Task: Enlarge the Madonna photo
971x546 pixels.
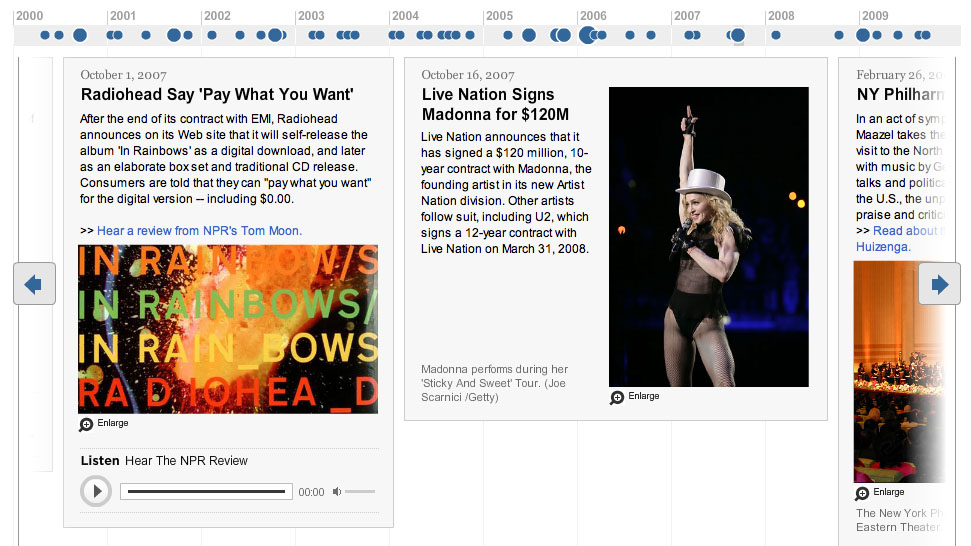Action: [635, 397]
